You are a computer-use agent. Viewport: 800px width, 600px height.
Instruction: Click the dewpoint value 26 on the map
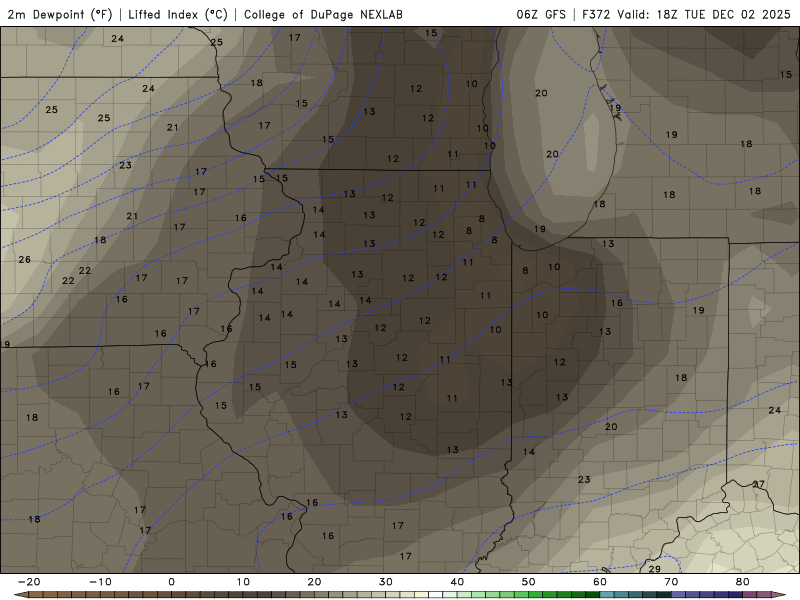(24, 260)
